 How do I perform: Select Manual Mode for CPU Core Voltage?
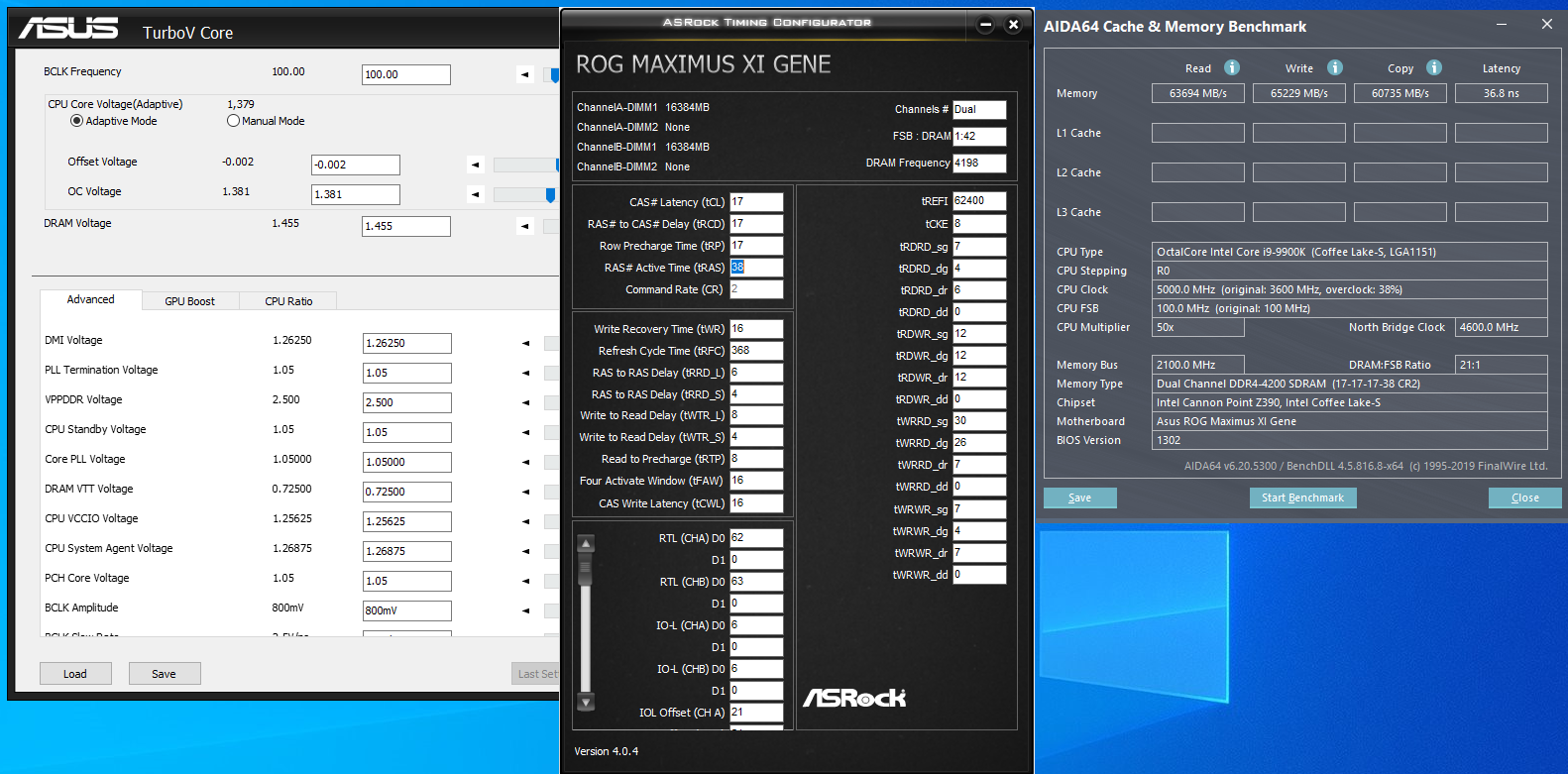pyautogui.click(x=233, y=121)
